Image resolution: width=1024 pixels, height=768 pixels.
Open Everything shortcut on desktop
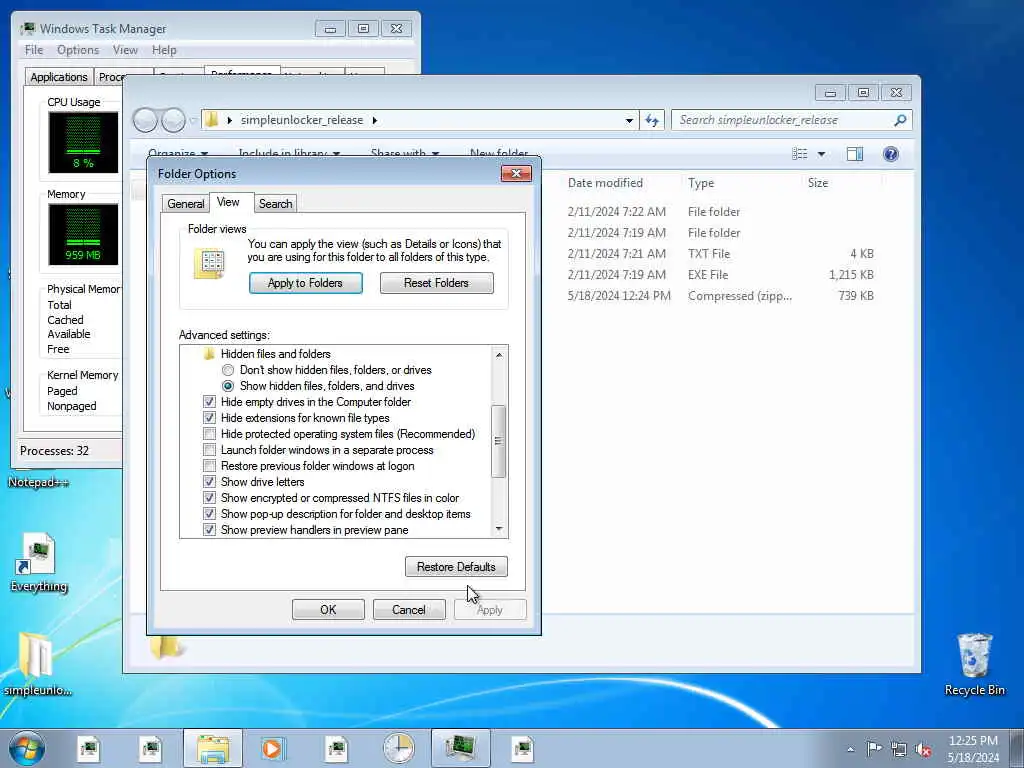click(39, 563)
